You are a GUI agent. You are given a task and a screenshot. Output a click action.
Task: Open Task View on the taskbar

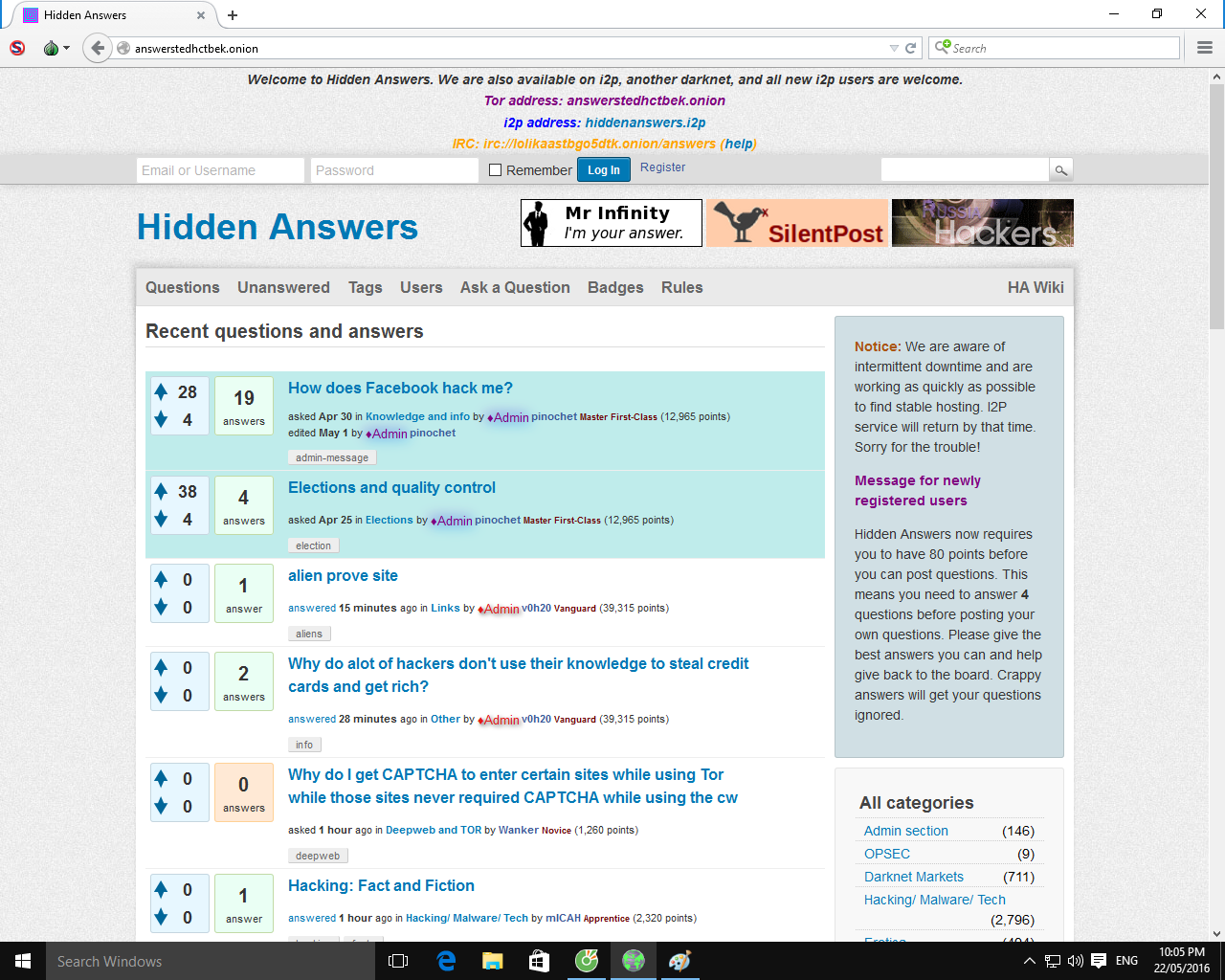tap(398, 961)
